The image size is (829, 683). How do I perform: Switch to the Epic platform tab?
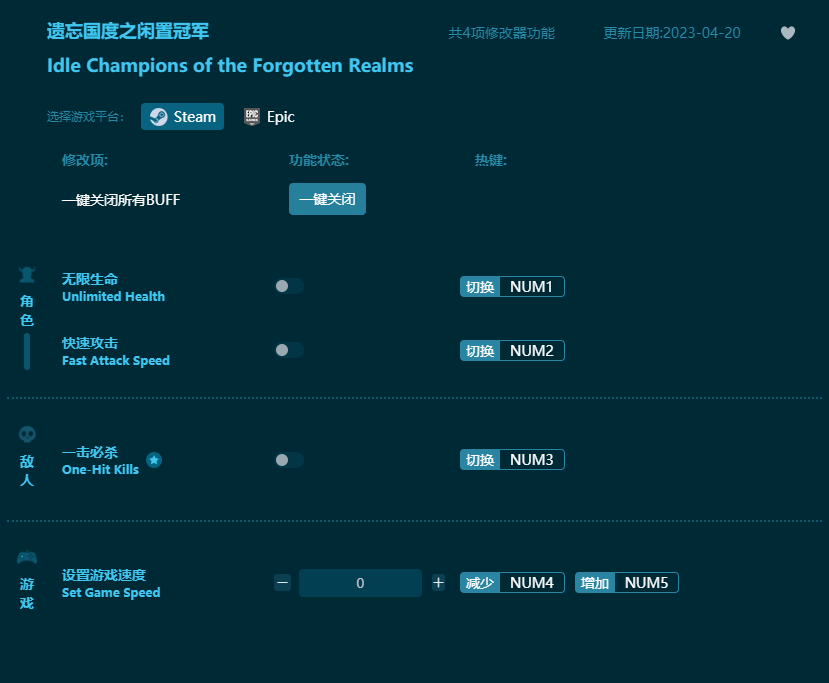click(270, 117)
